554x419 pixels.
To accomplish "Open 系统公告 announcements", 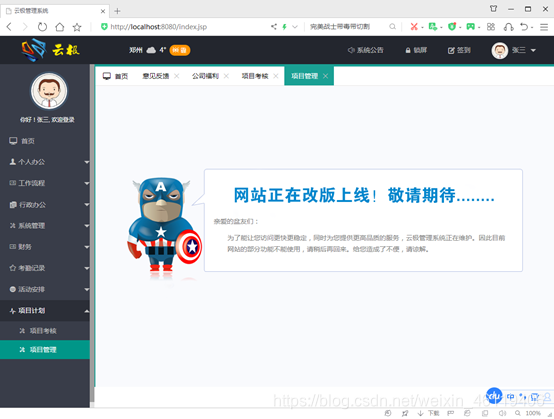I will point(366,50).
